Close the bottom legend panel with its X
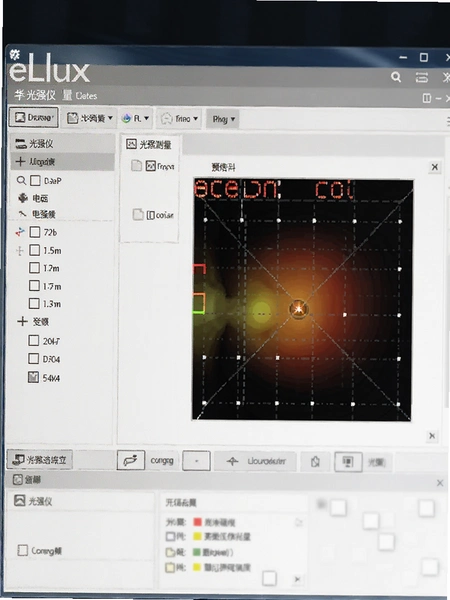The width and height of the screenshot is (450, 600). 440,483
